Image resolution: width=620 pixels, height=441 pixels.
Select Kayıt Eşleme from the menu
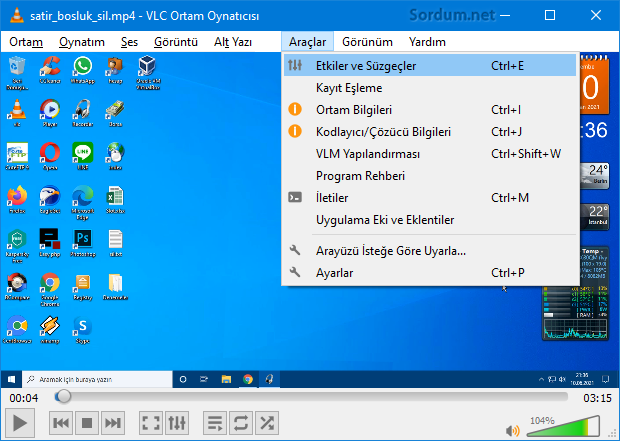pyautogui.click(x=430, y=88)
